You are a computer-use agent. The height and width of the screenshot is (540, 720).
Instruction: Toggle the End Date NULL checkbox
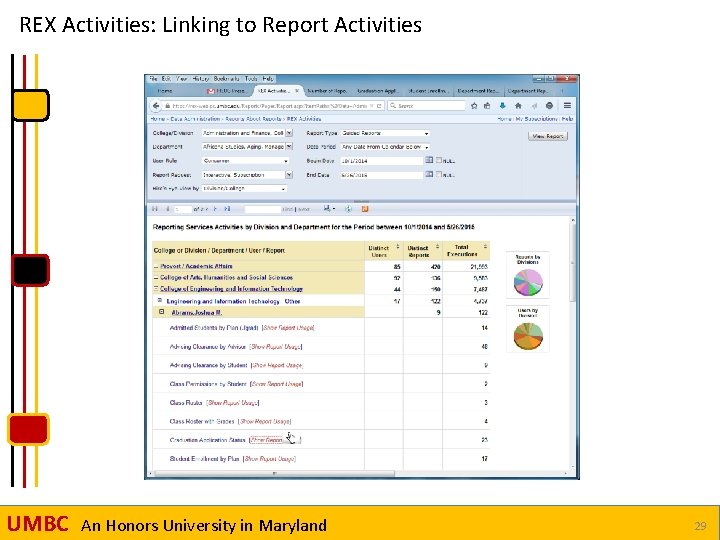pyautogui.click(x=439, y=174)
